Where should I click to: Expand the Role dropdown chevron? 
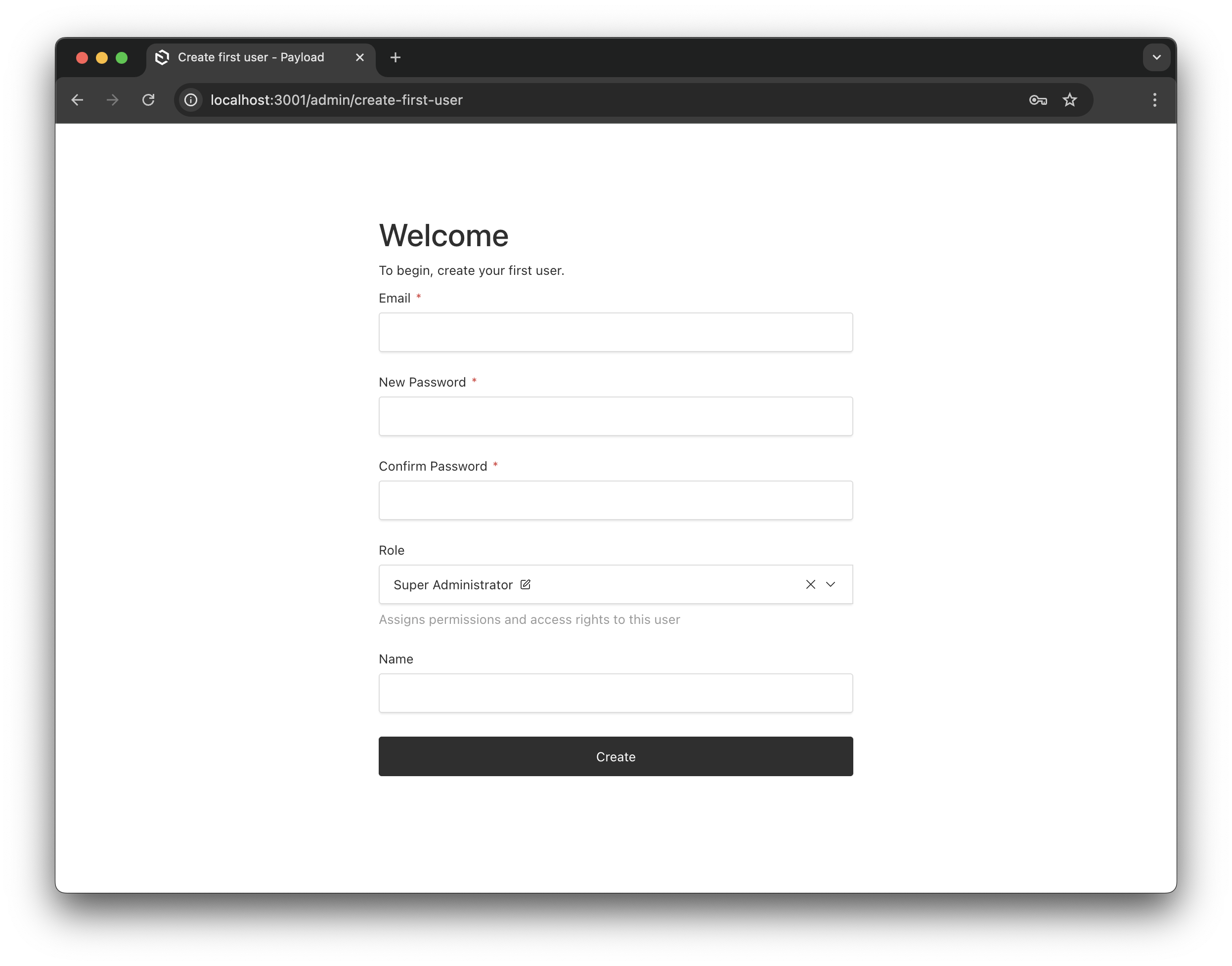831,584
